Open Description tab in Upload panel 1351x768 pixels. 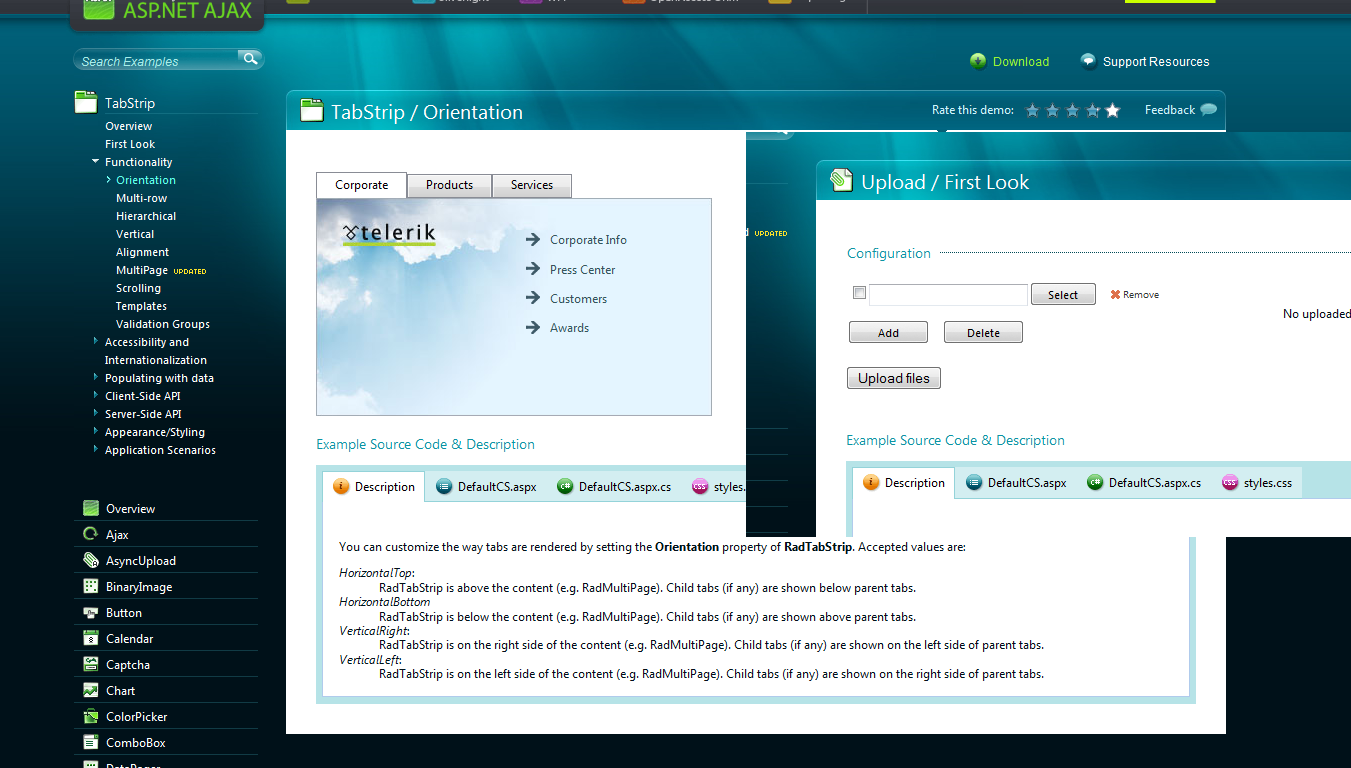click(903, 483)
